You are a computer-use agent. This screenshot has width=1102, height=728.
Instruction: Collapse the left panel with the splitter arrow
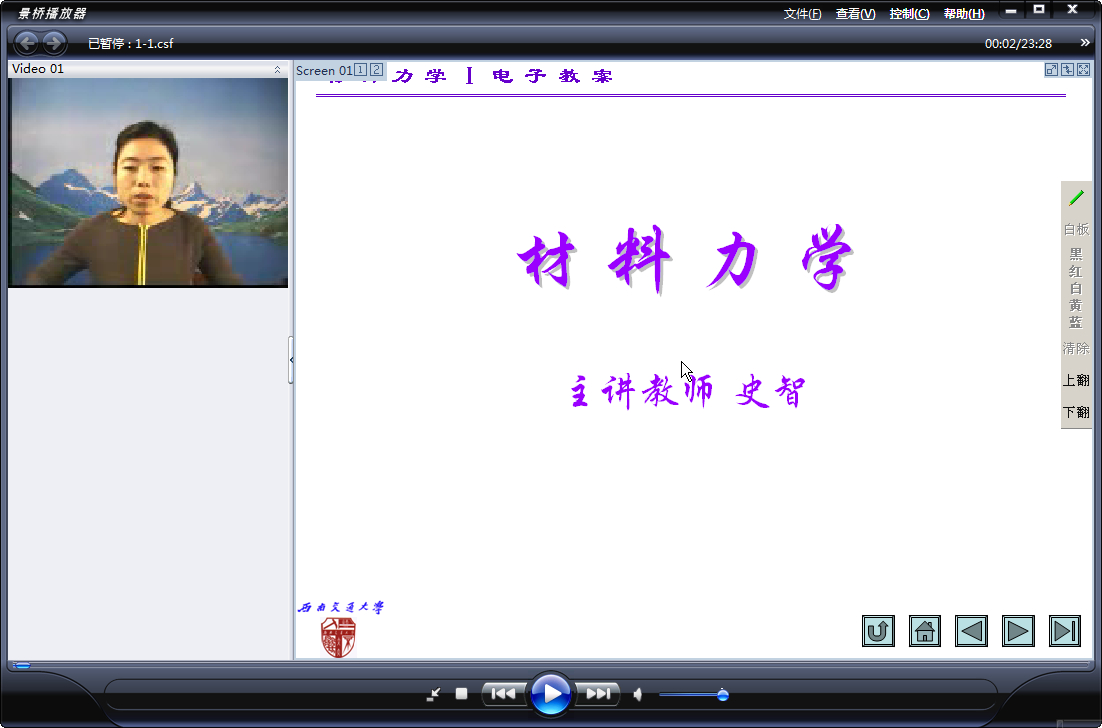pyautogui.click(x=291, y=360)
